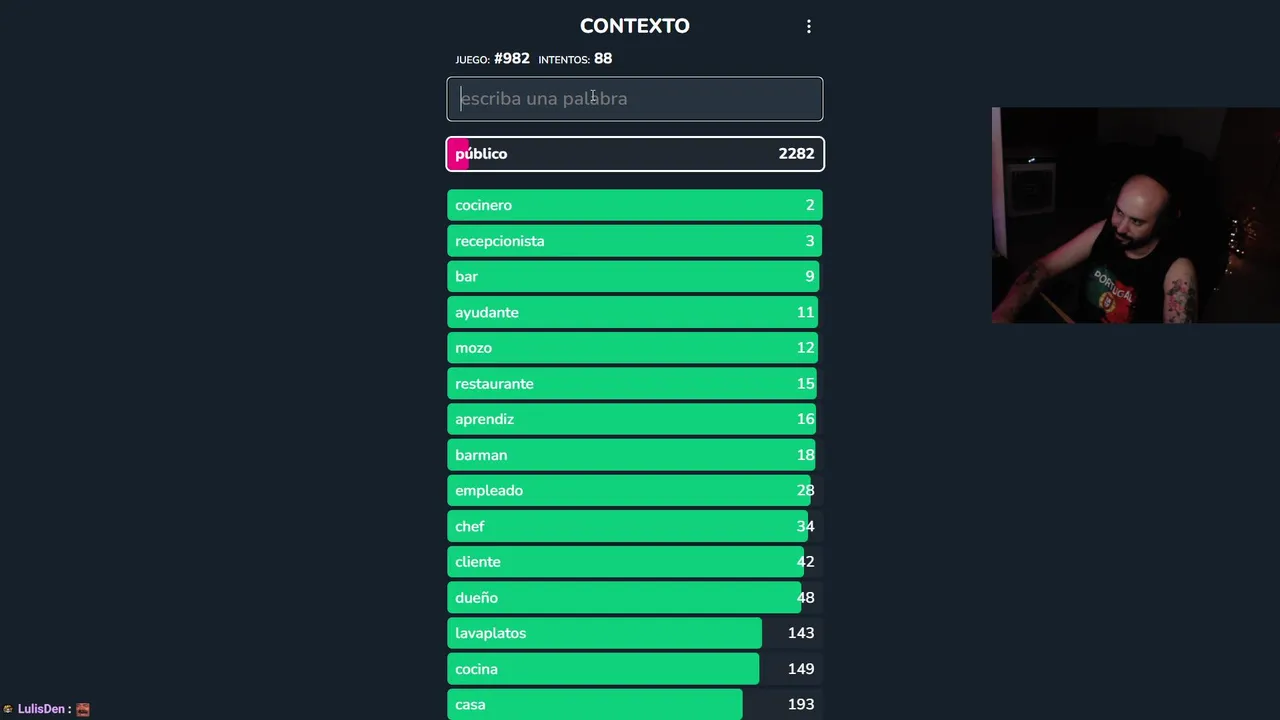Click the CONTEXTO game title

point(635,26)
